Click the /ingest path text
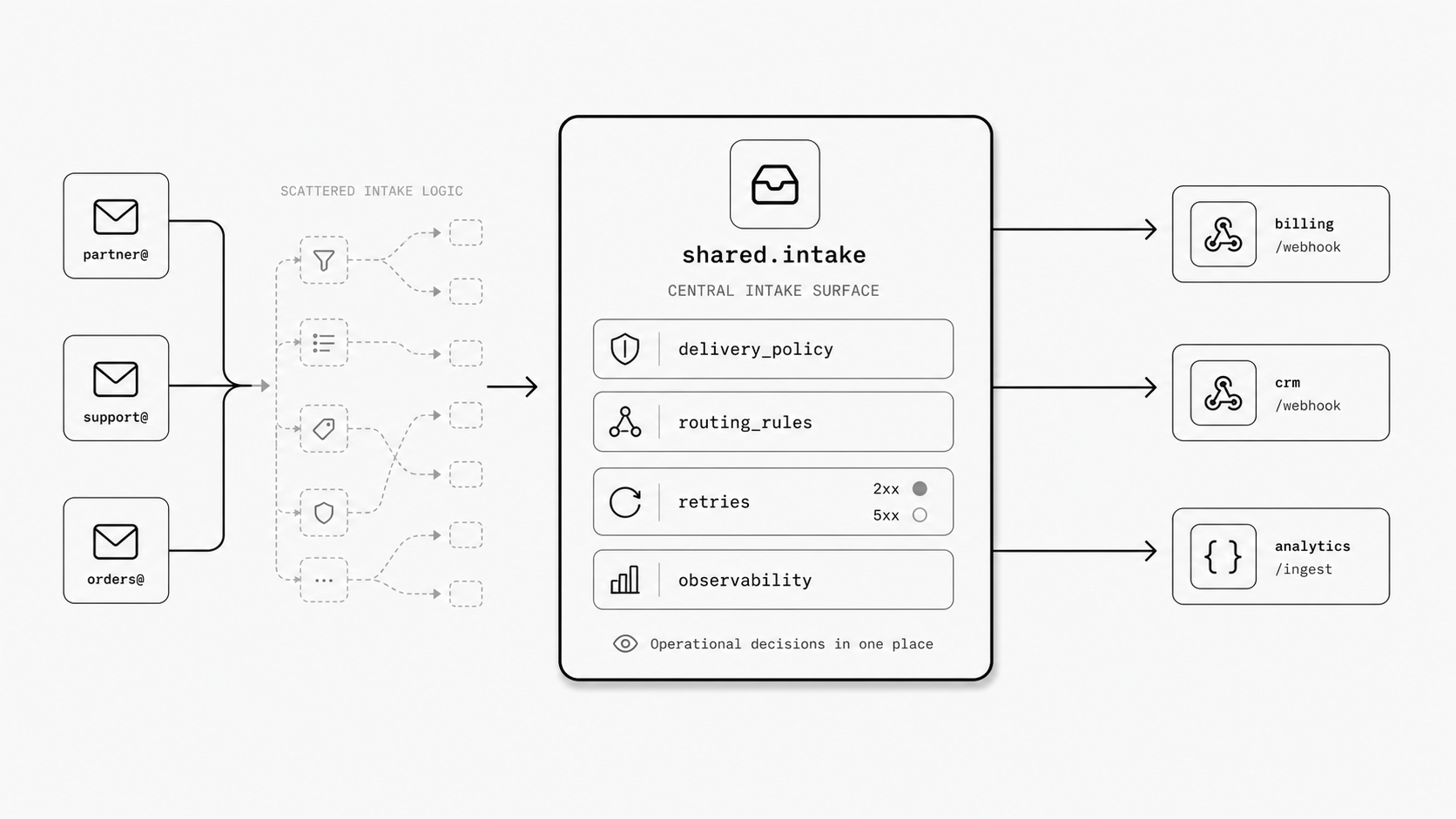Viewport: 1456px width, 819px height. [x=1304, y=569]
